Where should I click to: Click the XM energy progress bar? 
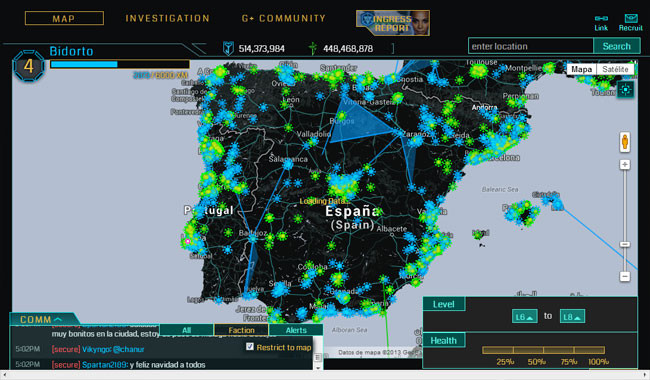(x=120, y=64)
